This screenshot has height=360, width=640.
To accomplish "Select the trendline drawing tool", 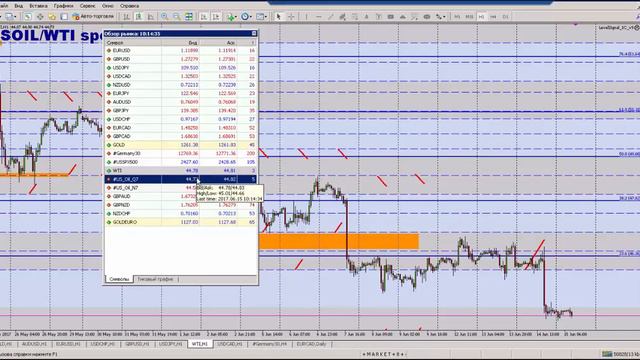I will tap(331, 16).
